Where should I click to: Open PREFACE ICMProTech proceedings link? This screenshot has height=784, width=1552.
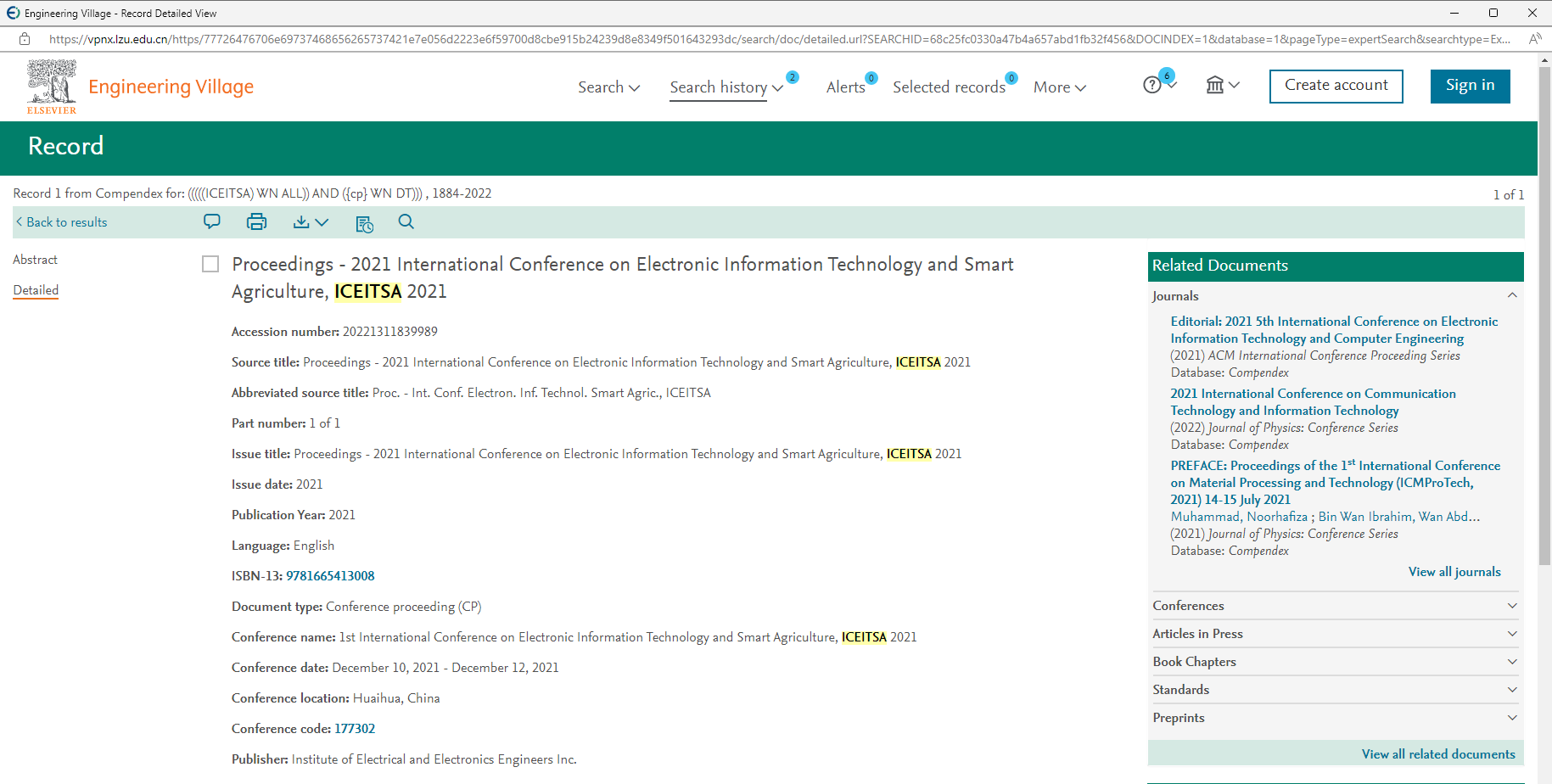1336,482
